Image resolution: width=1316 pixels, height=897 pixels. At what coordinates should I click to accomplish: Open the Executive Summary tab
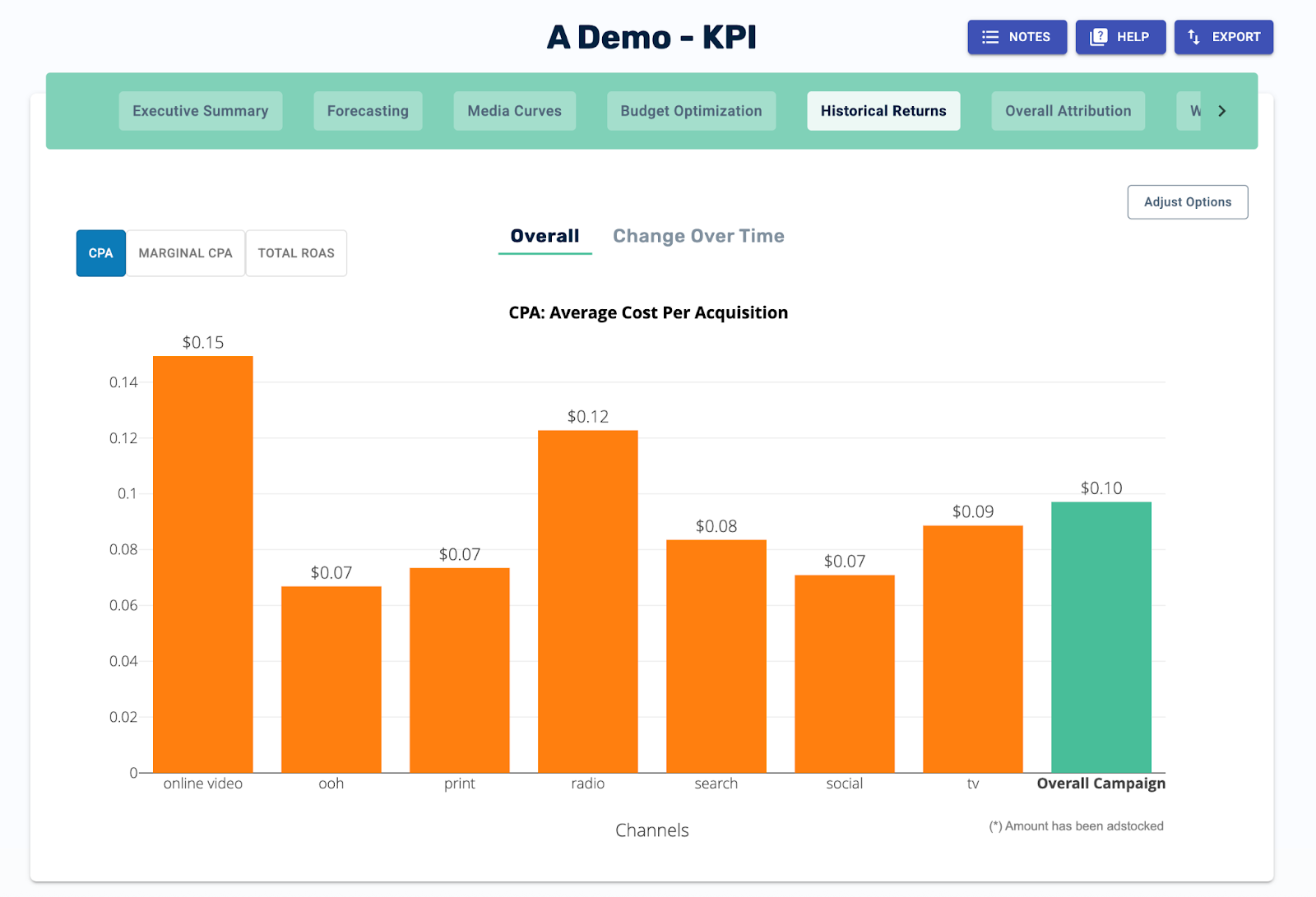tap(200, 110)
